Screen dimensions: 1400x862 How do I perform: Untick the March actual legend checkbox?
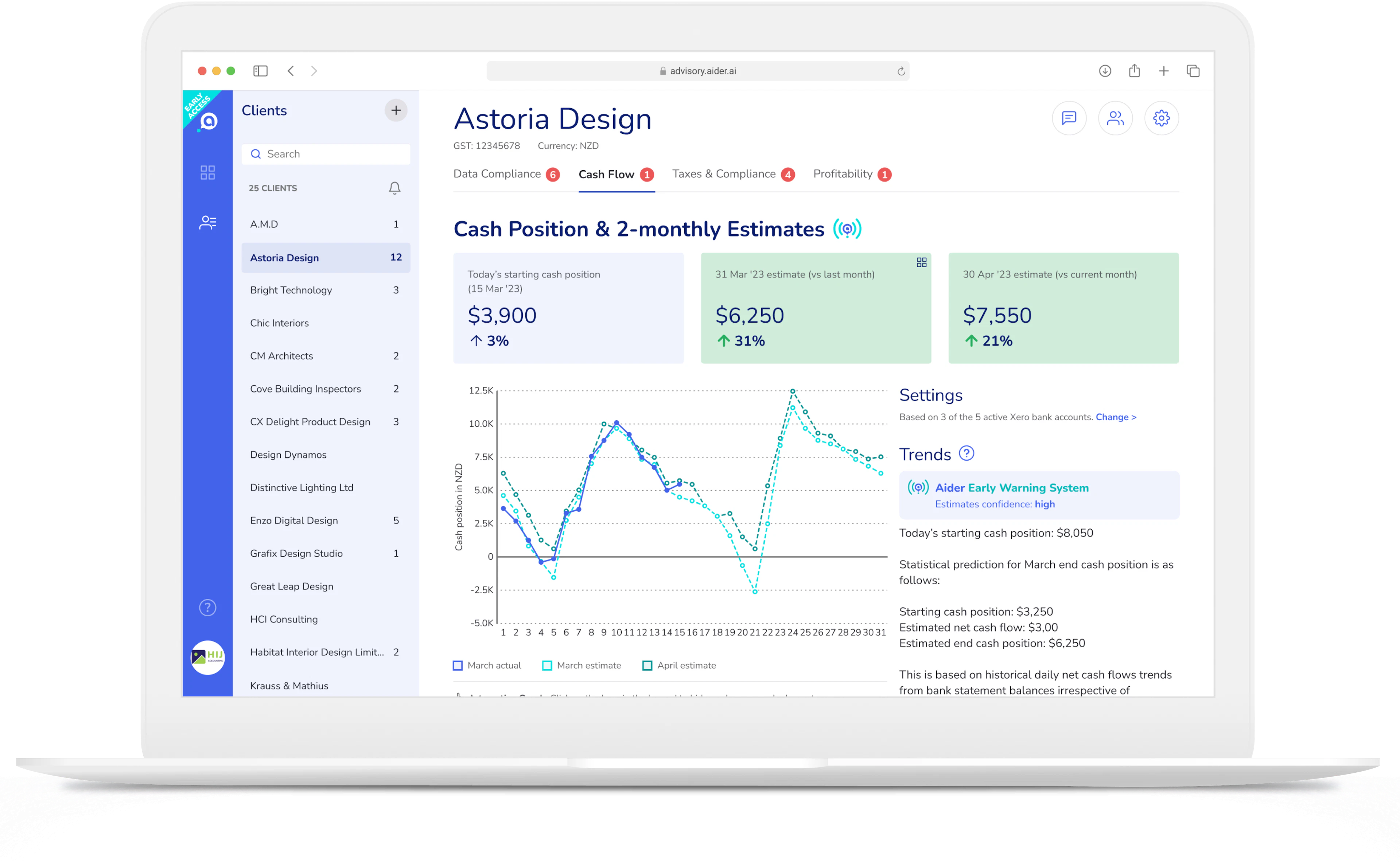(x=457, y=665)
